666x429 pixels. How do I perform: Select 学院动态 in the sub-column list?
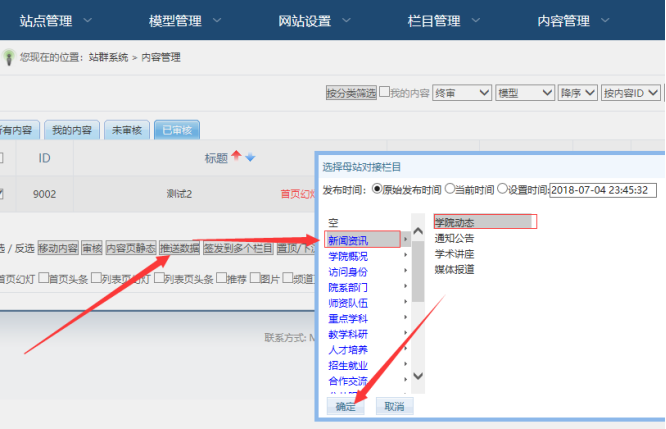coord(485,222)
